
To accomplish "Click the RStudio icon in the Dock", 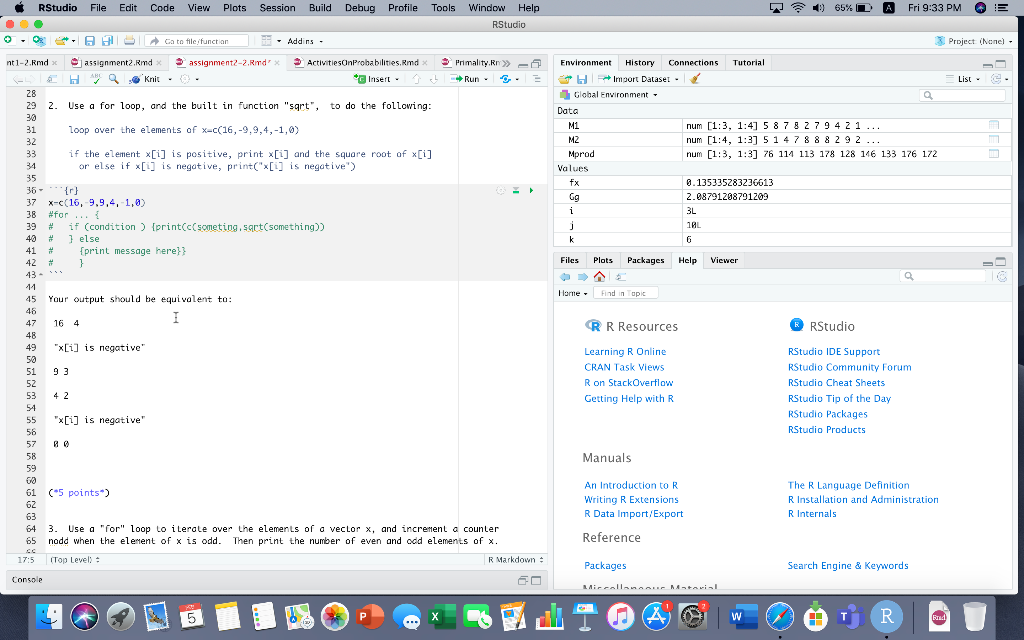I will [886, 618].
